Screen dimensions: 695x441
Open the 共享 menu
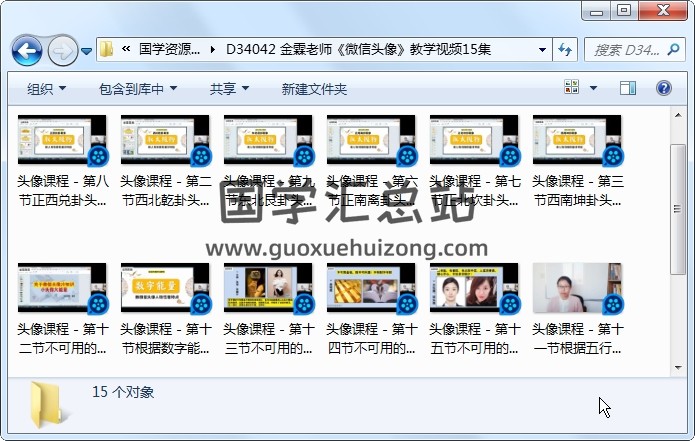[x=229, y=89]
